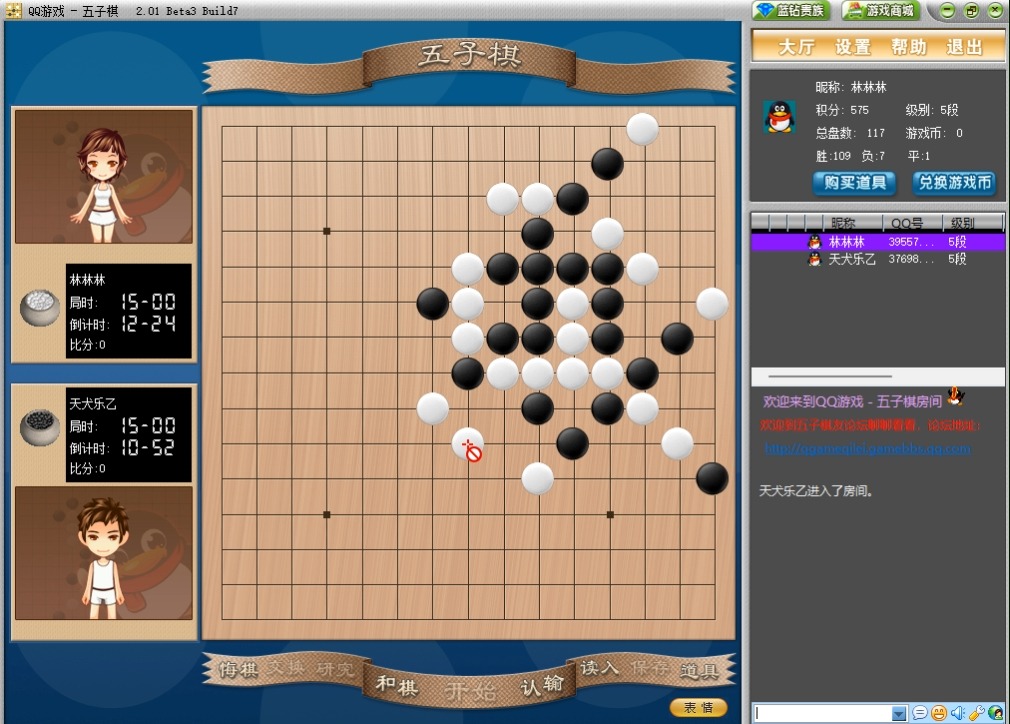Click the animated mascot icon in chat welcome

[957, 396]
